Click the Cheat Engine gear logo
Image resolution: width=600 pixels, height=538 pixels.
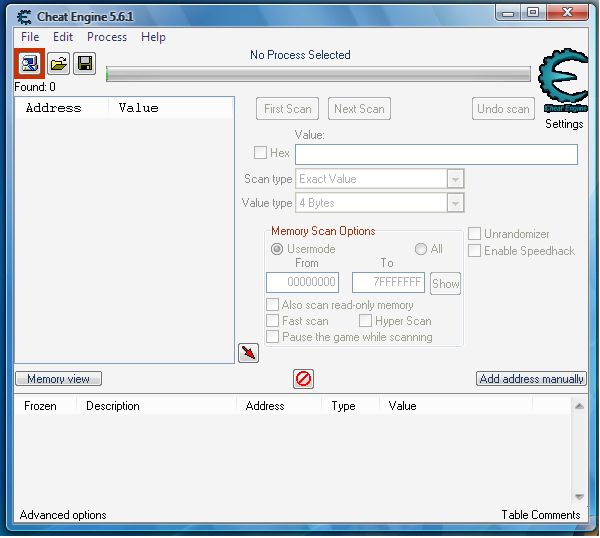(x=563, y=81)
